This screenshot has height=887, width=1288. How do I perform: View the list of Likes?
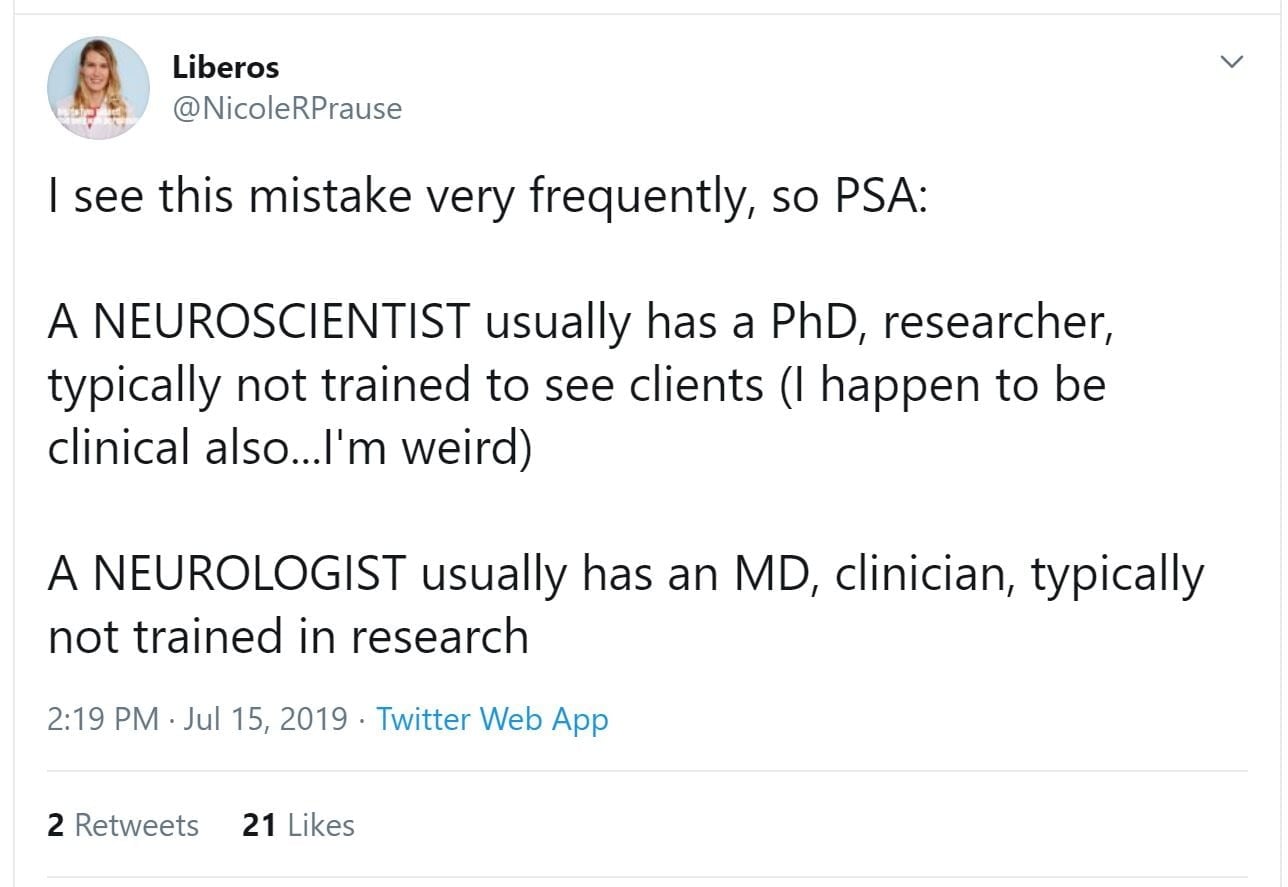[320, 825]
